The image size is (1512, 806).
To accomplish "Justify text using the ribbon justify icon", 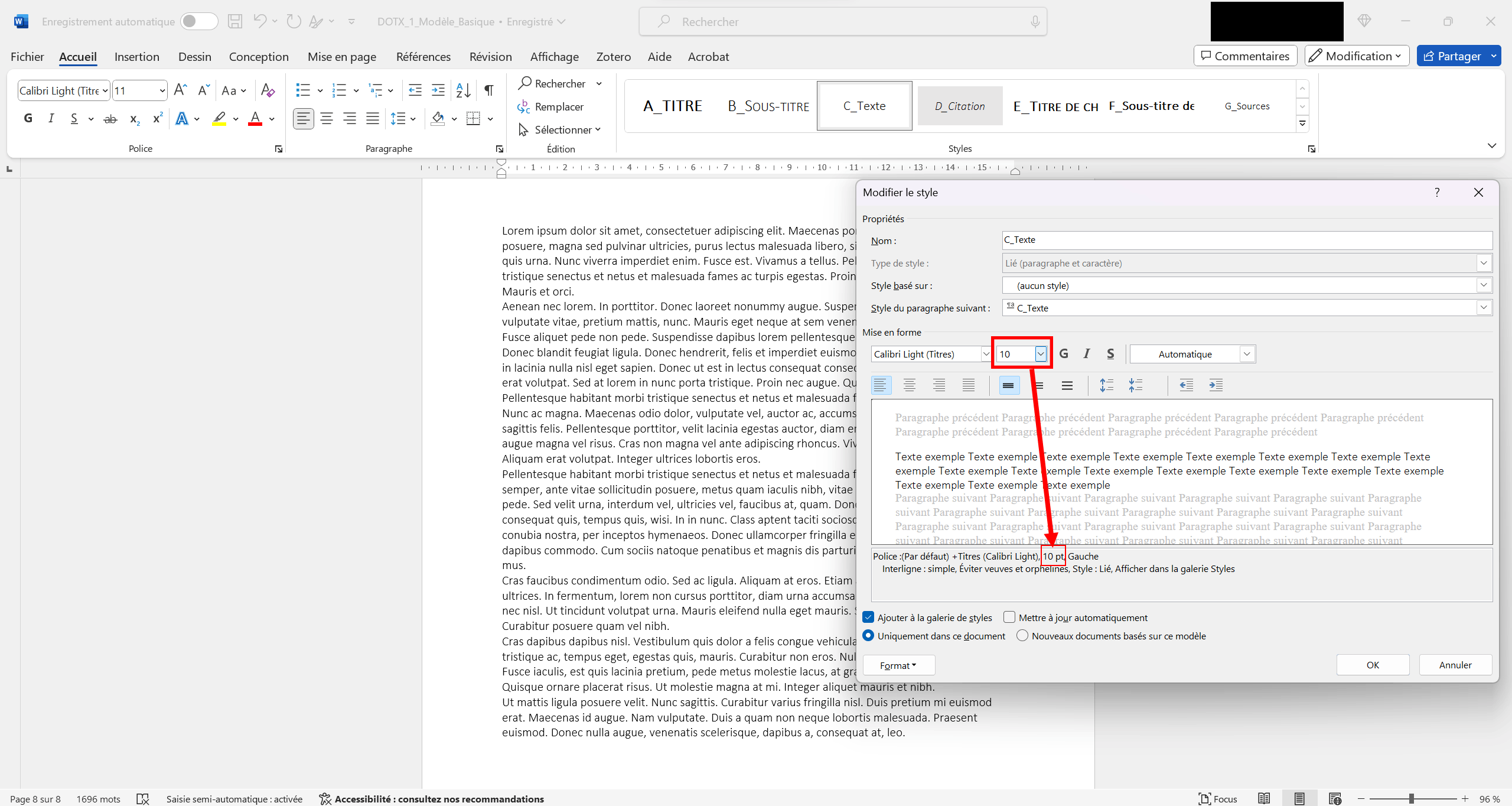I will pyautogui.click(x=373, y=119).
